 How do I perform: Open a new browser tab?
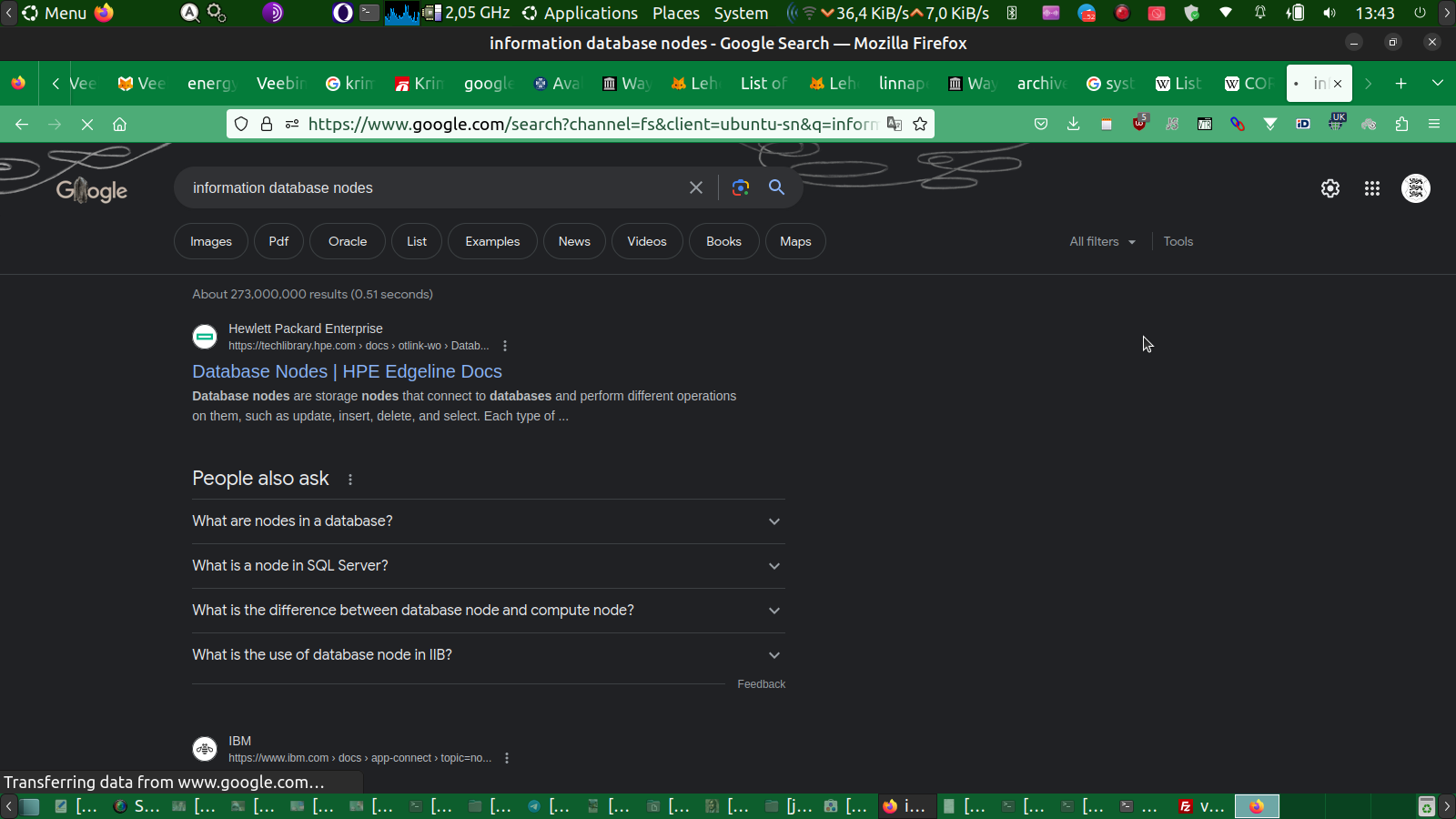coord(1401,84)
